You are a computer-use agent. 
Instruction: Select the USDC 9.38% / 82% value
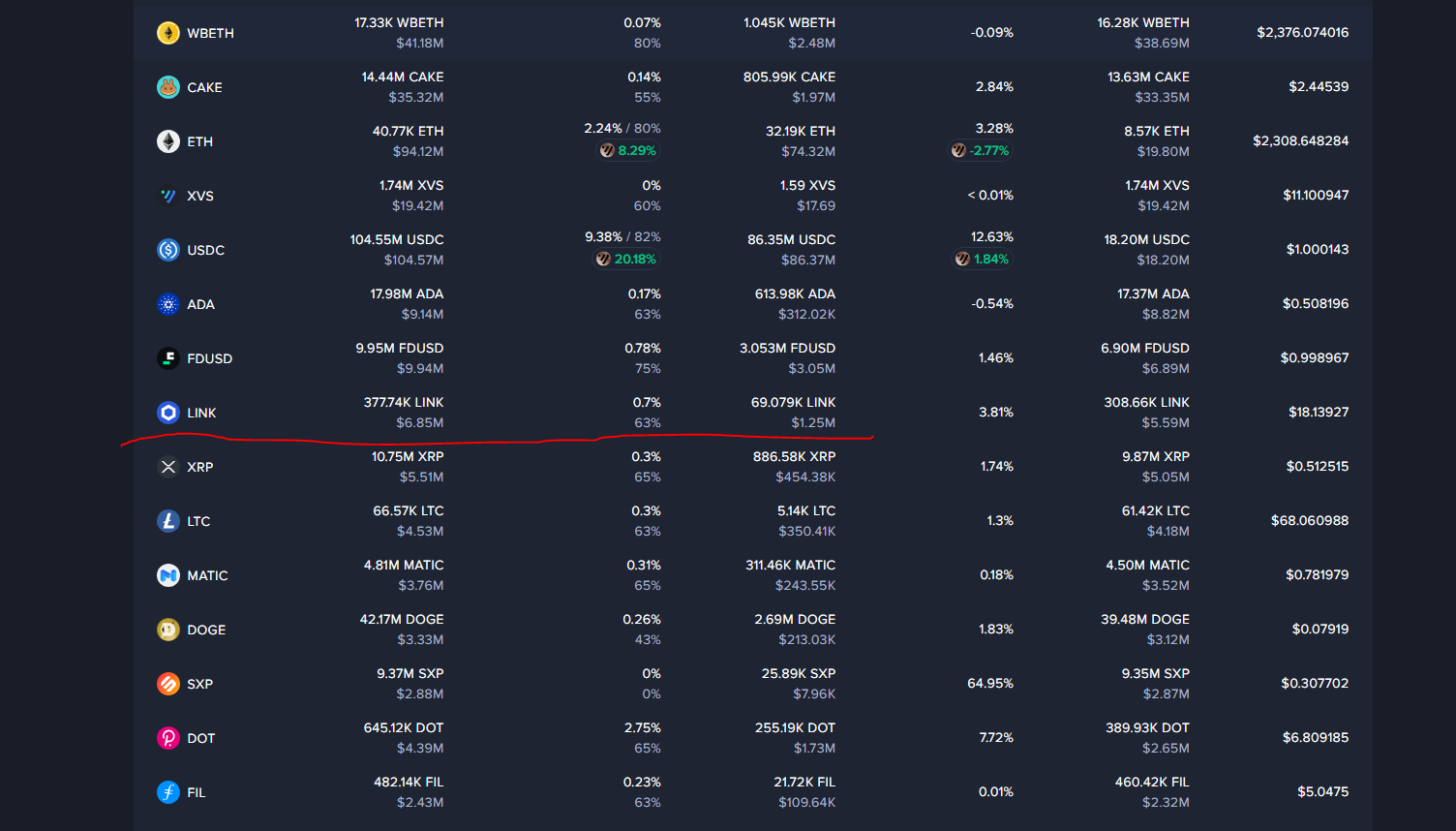click(622, 236)
